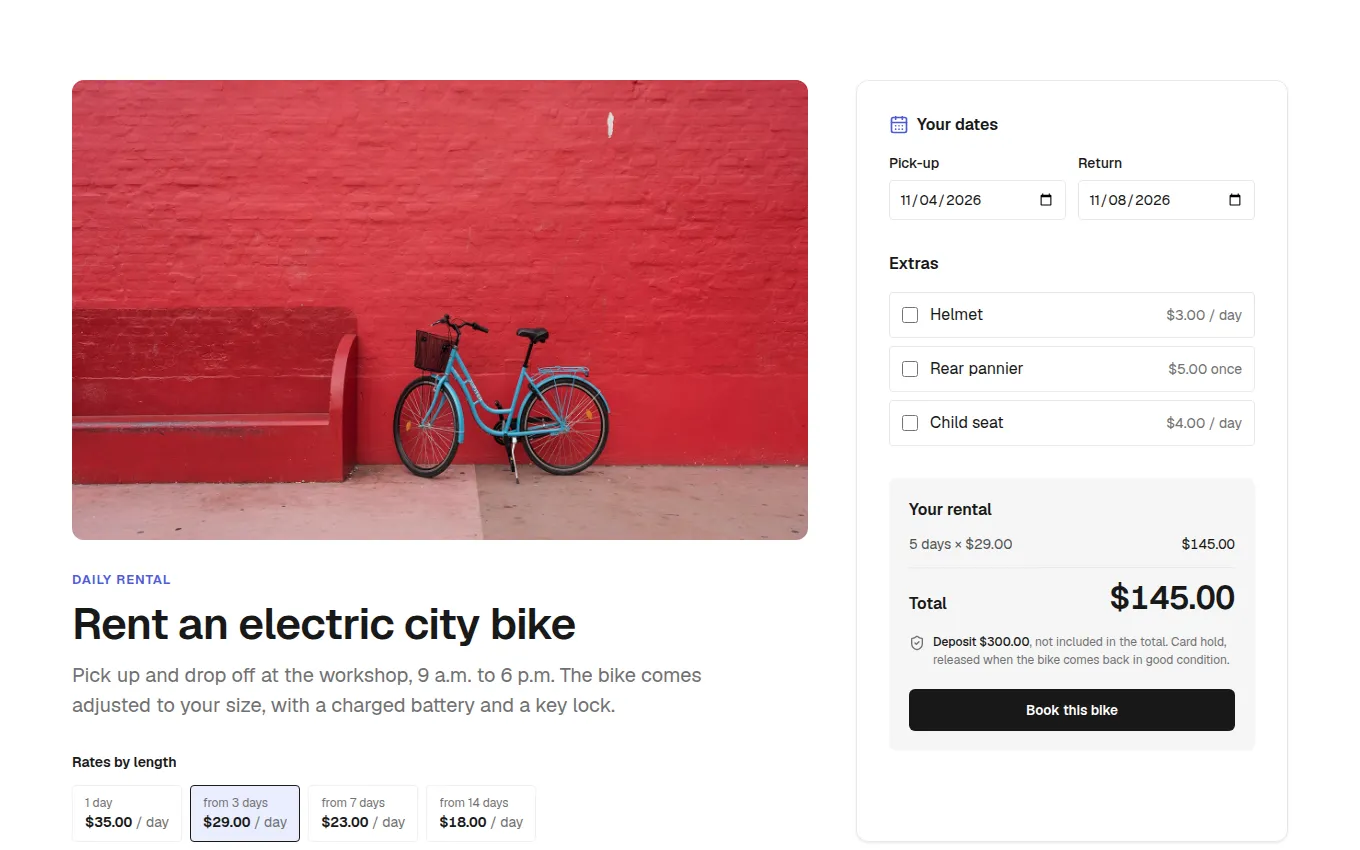Click the Return date field
The image size is (1360, 850).
tap(1166, 200)
